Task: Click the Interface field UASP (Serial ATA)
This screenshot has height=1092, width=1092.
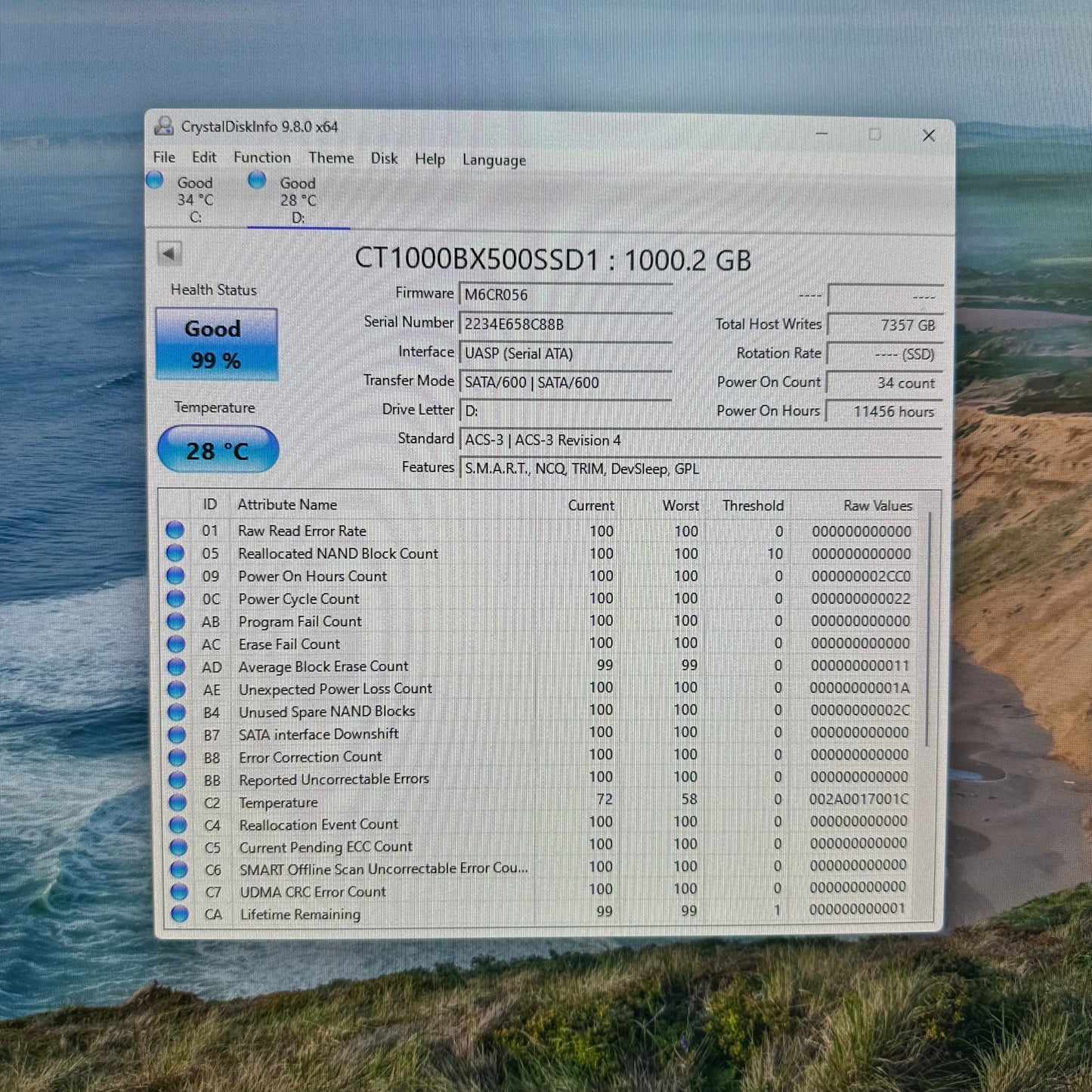Action: 565,353
